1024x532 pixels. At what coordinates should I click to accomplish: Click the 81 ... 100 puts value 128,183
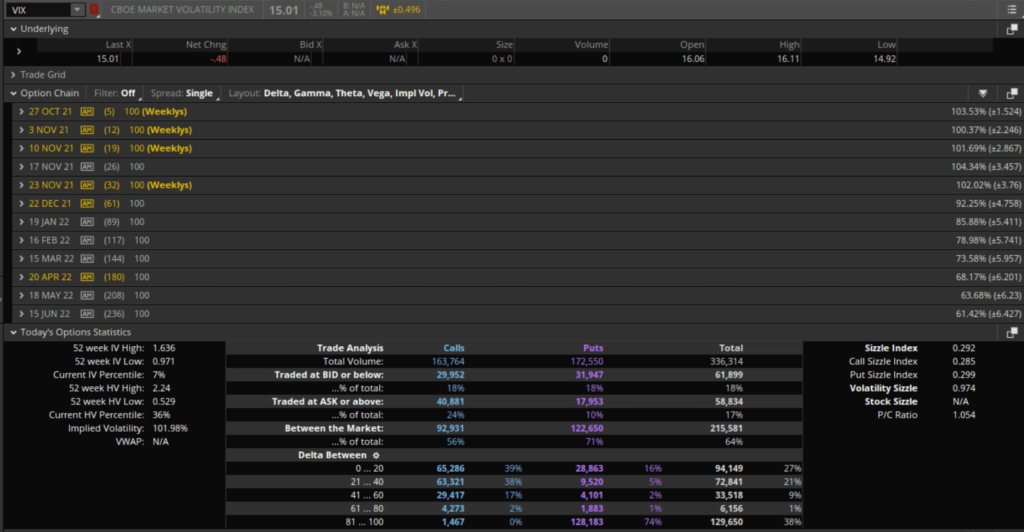tap(586, 522)
